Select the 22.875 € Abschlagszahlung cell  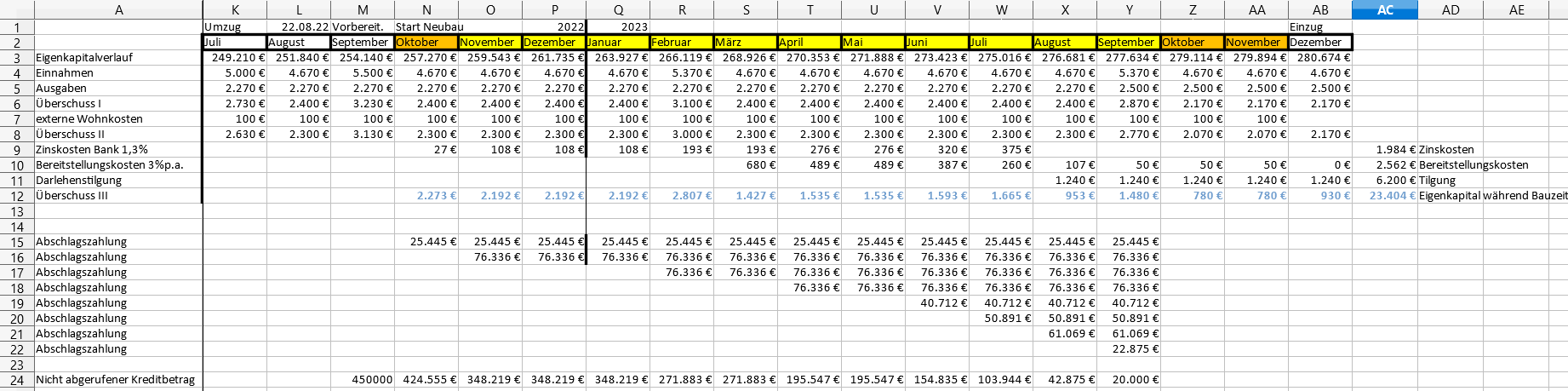pos(1129,349)
